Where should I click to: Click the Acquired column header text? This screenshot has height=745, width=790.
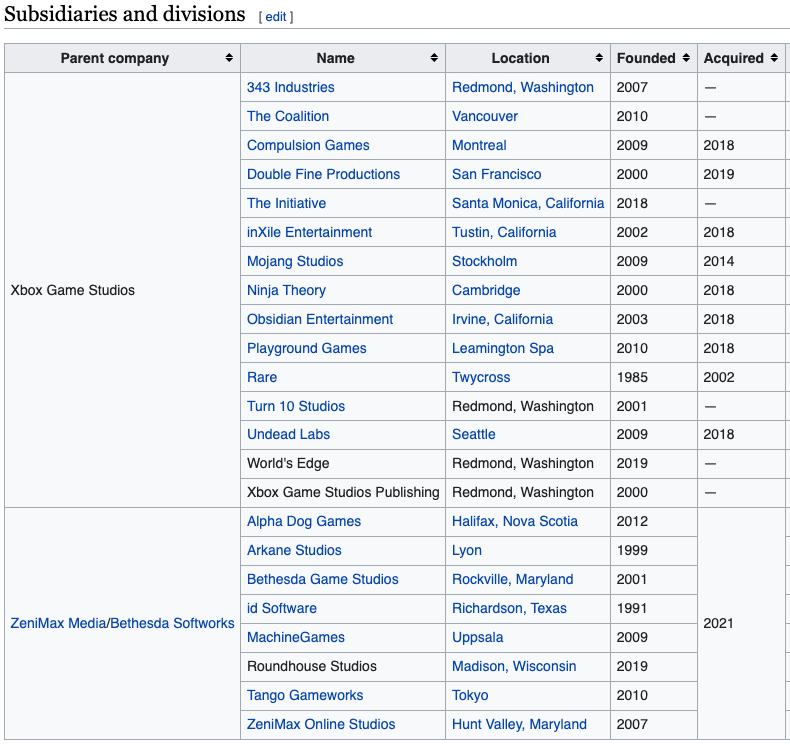pyautogui.click(x=734, y=58)
